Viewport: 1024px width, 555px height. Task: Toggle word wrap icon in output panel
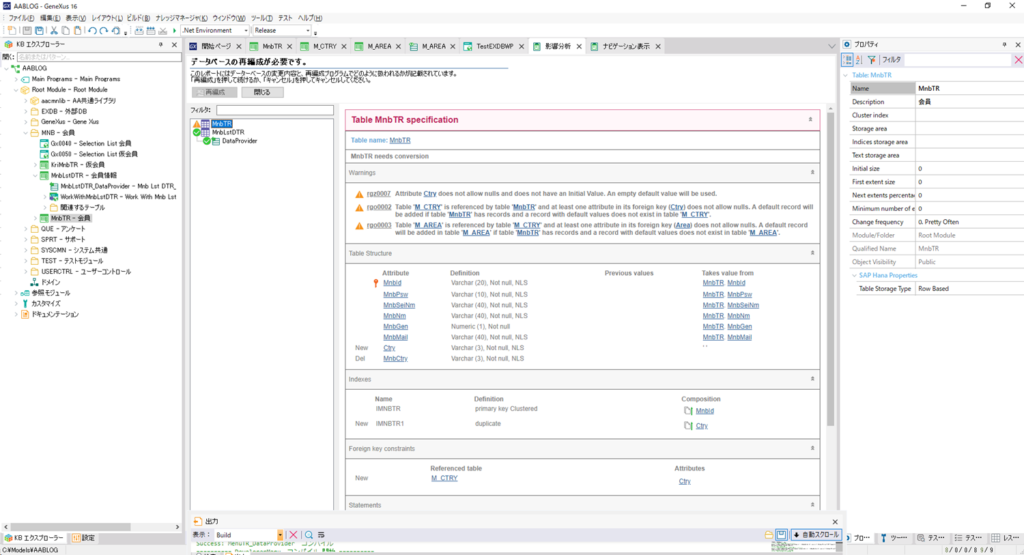[x=321, y=535]
